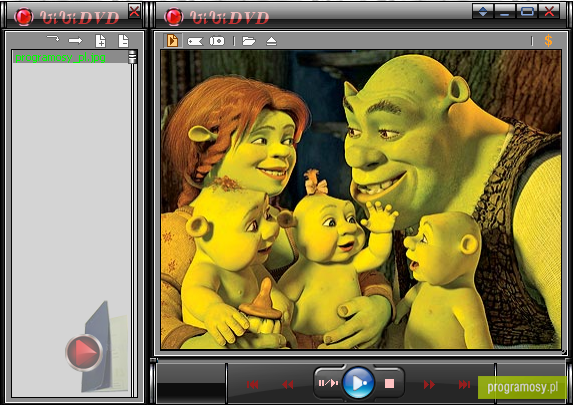
Task: Eject the disc
Action: (271, 41)
